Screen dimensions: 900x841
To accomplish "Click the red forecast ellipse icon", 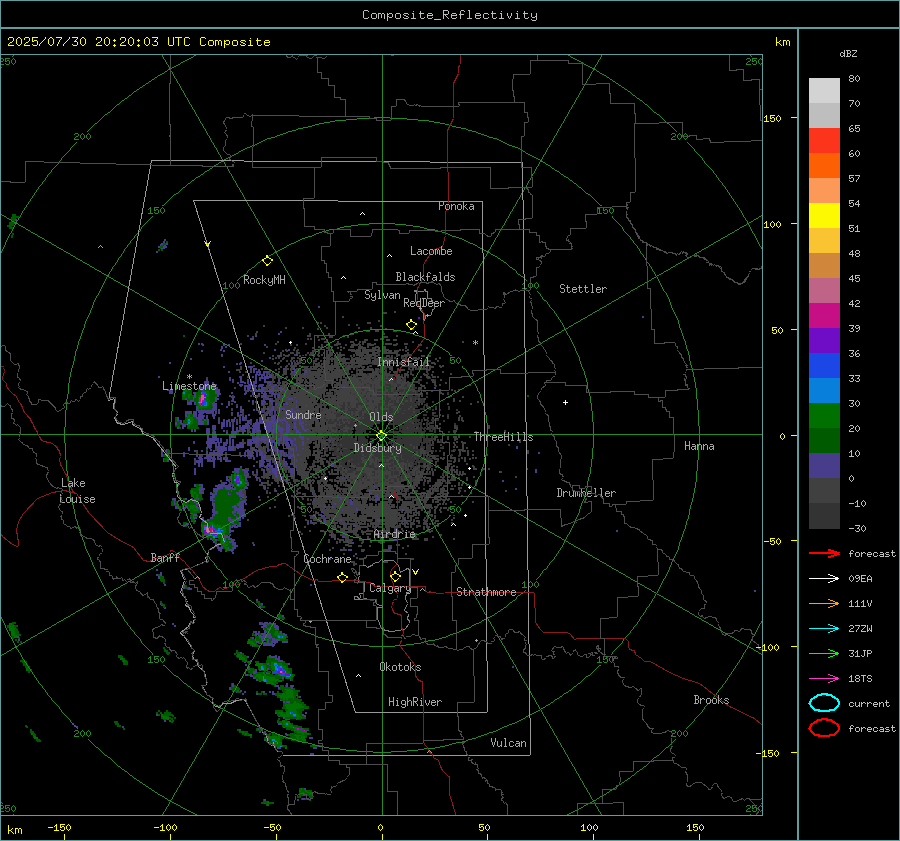I will pos(824,728).
